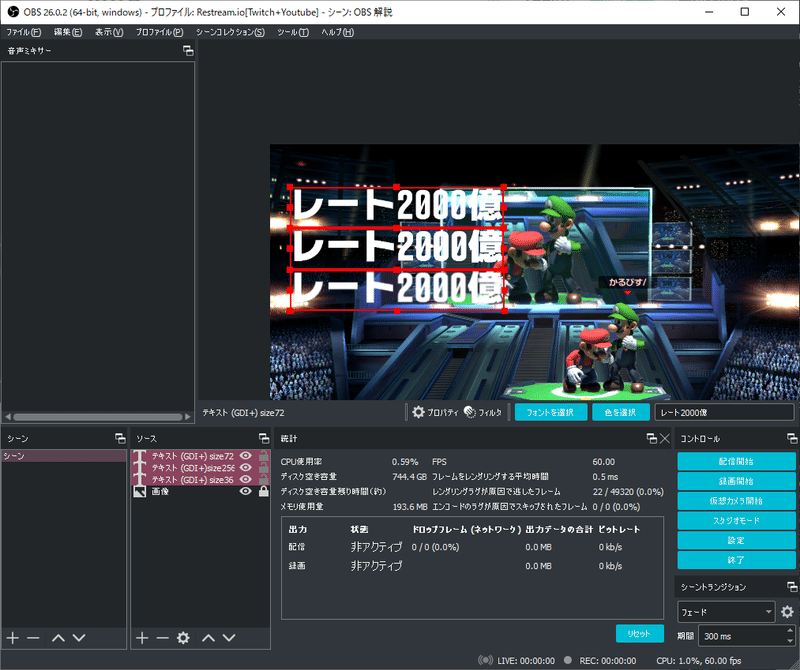Add a new scene with the plus icon

(x=12, y=638)
